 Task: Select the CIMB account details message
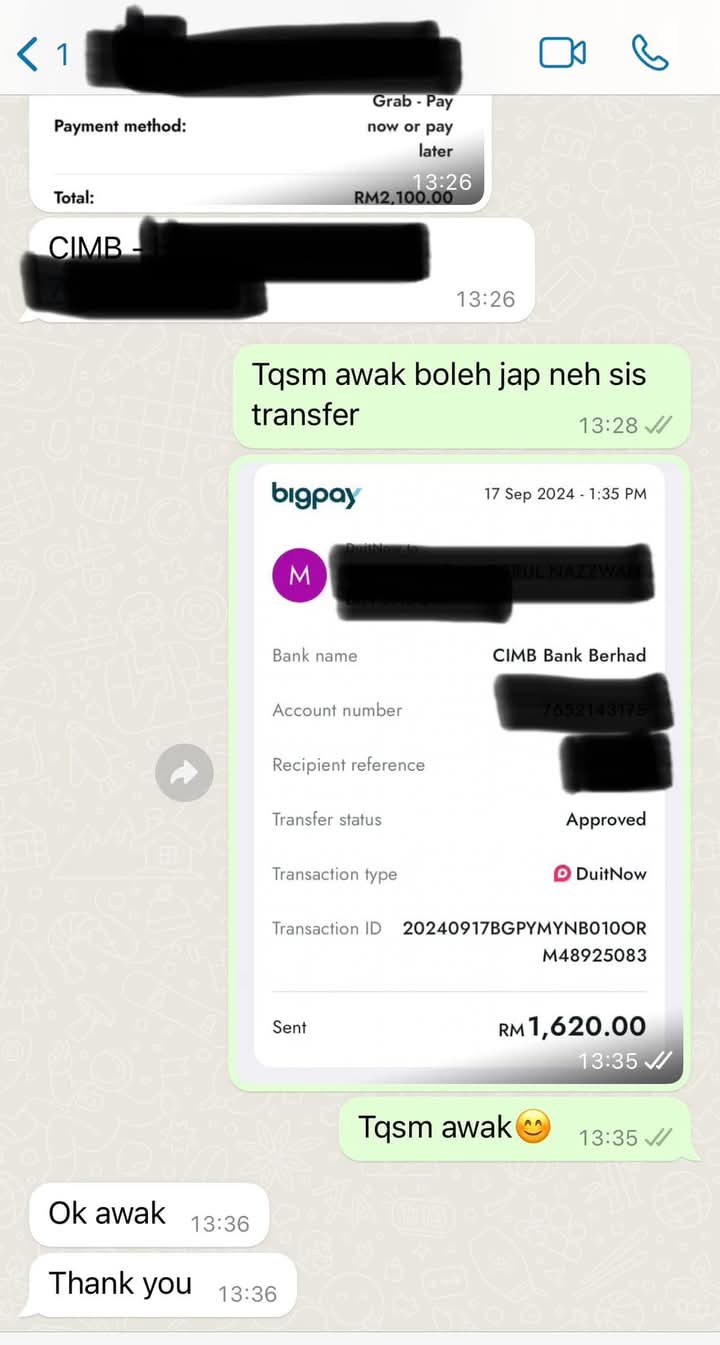[x=277, y=270]
